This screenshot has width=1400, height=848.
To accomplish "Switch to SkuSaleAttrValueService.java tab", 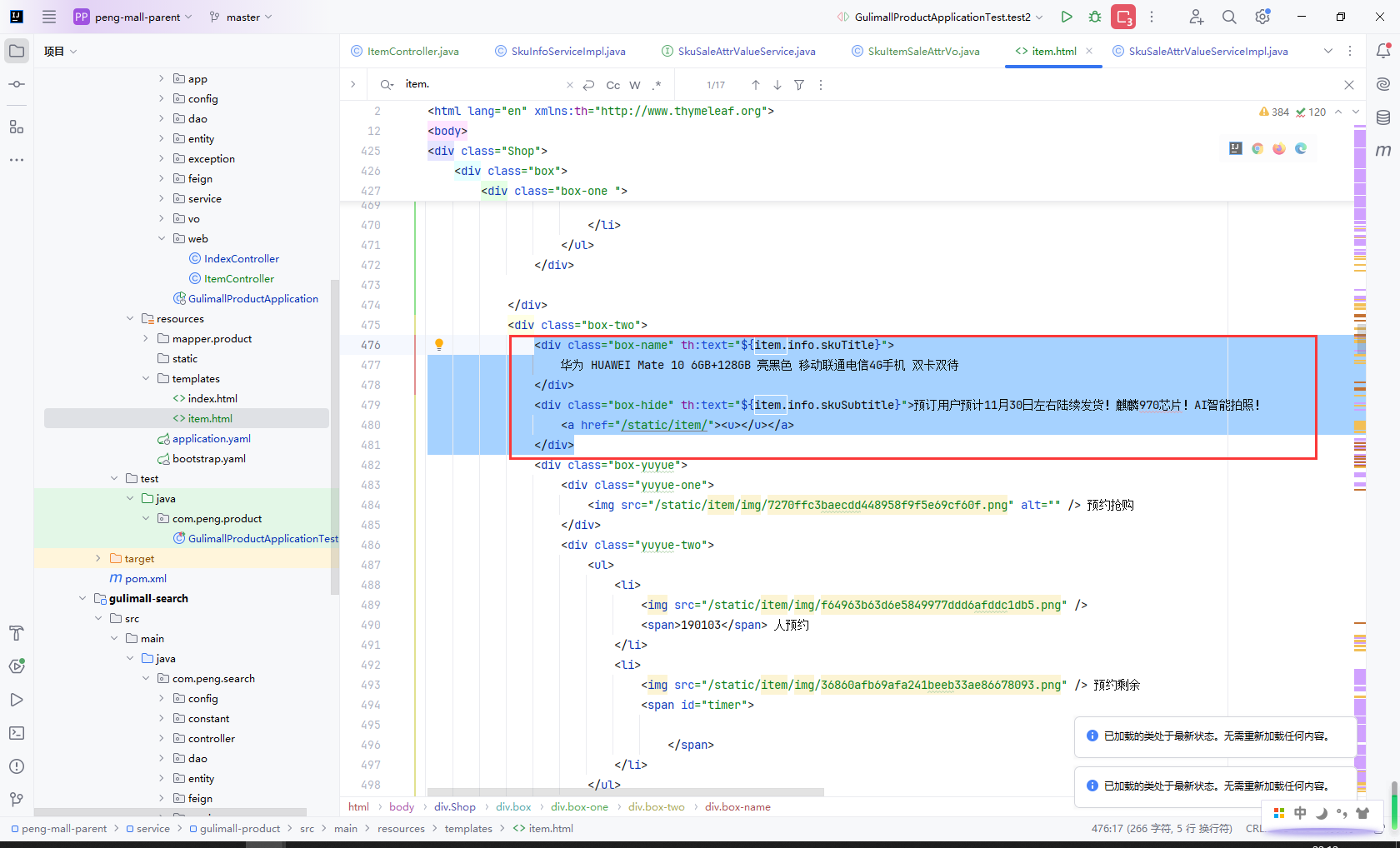I will (x=738, y=51).
